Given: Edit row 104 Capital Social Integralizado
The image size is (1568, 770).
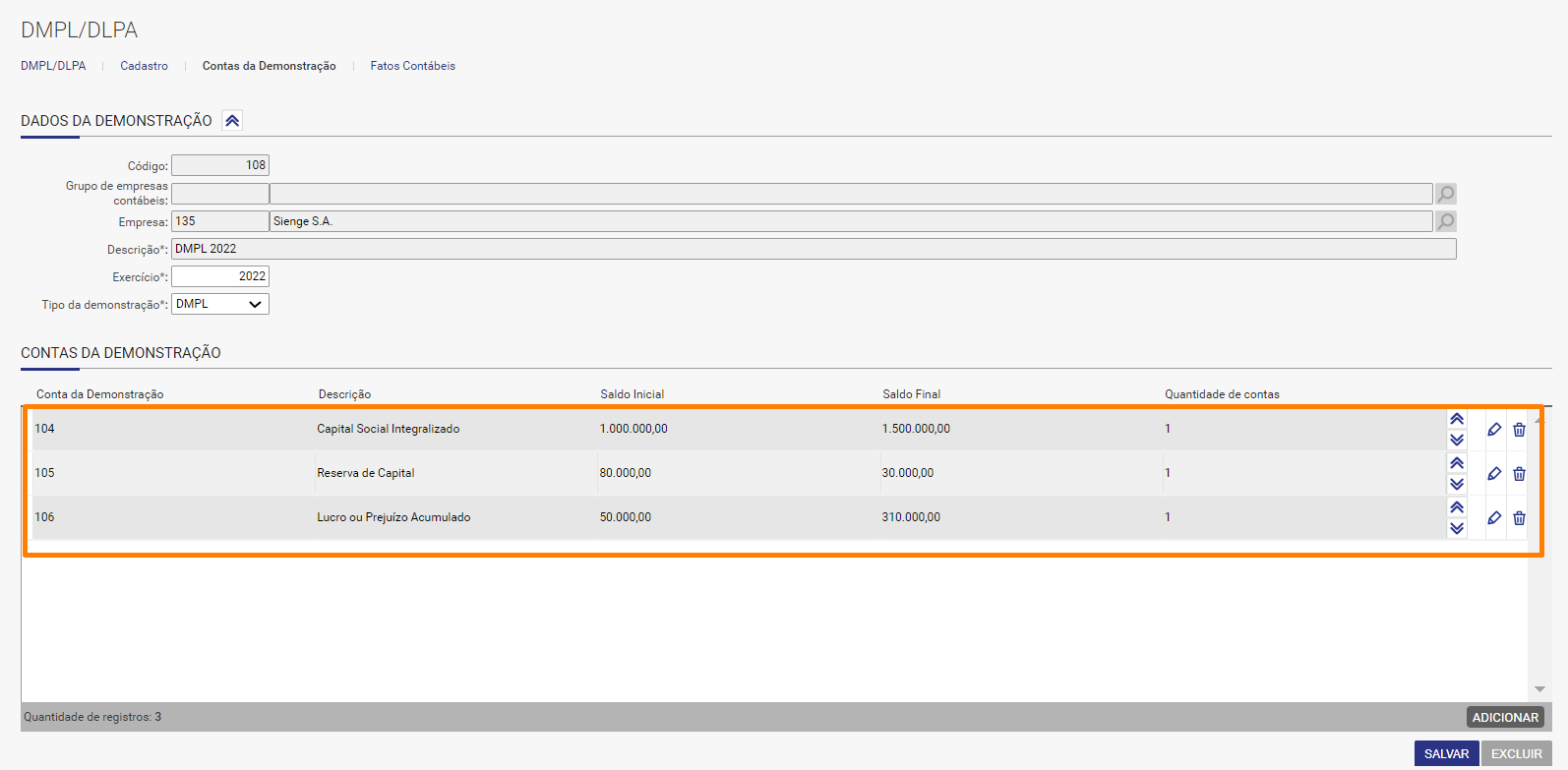Looking at the screenshot, I should pyautogui.click(x=1494, y=429).
